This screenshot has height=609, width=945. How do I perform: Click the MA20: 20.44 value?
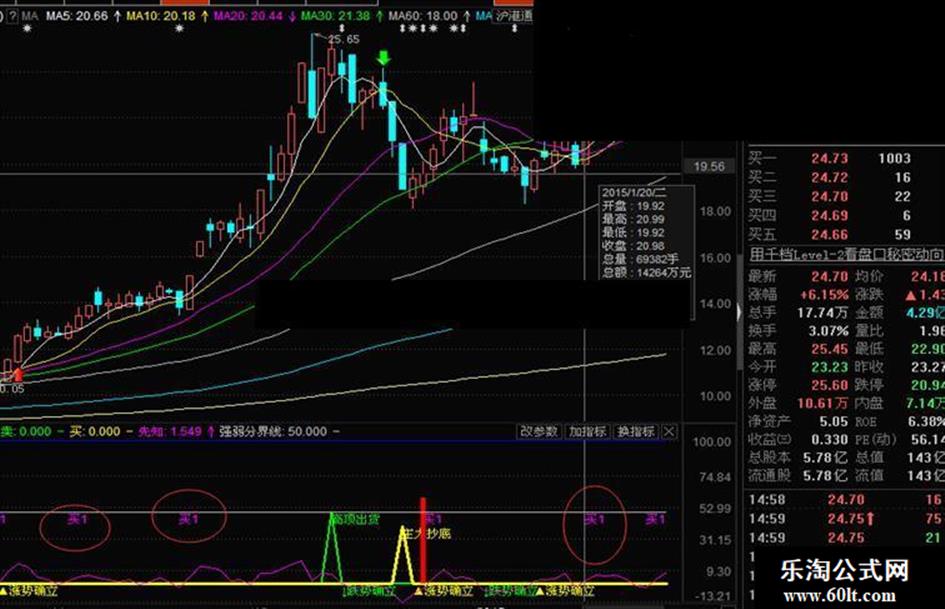click(248, 16)
